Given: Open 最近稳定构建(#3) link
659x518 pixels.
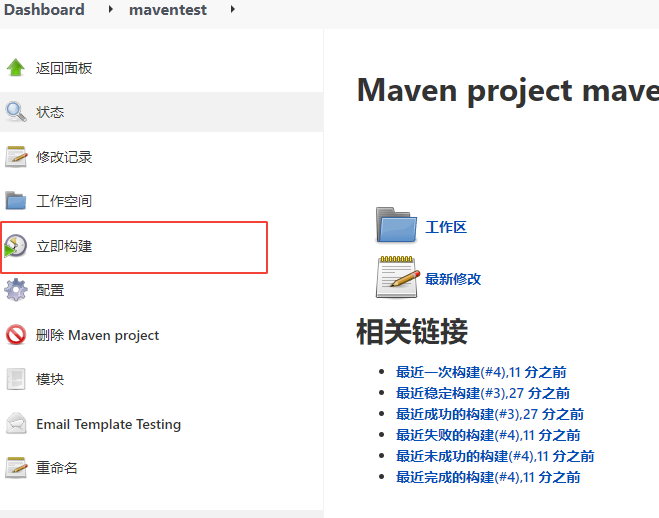Looking at the screenshot, I should (483, 393).
